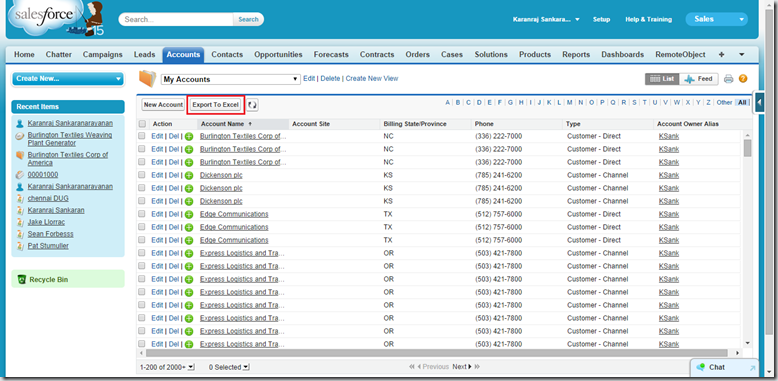Click the Recycle Bin icon
This screenshot has width=778, height=381.
click(21, 279)
